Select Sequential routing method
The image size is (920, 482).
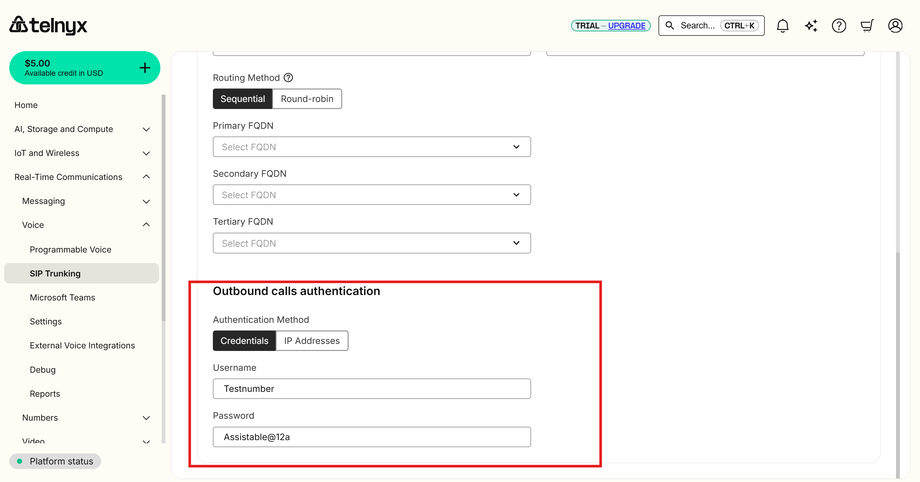click(242, 99)
